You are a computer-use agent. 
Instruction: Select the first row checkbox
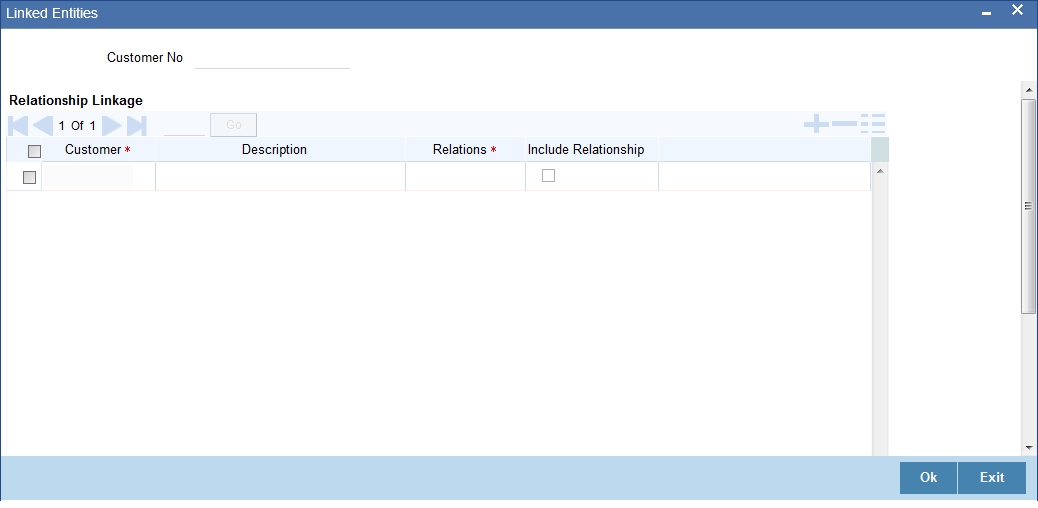[x=29, y=178]
